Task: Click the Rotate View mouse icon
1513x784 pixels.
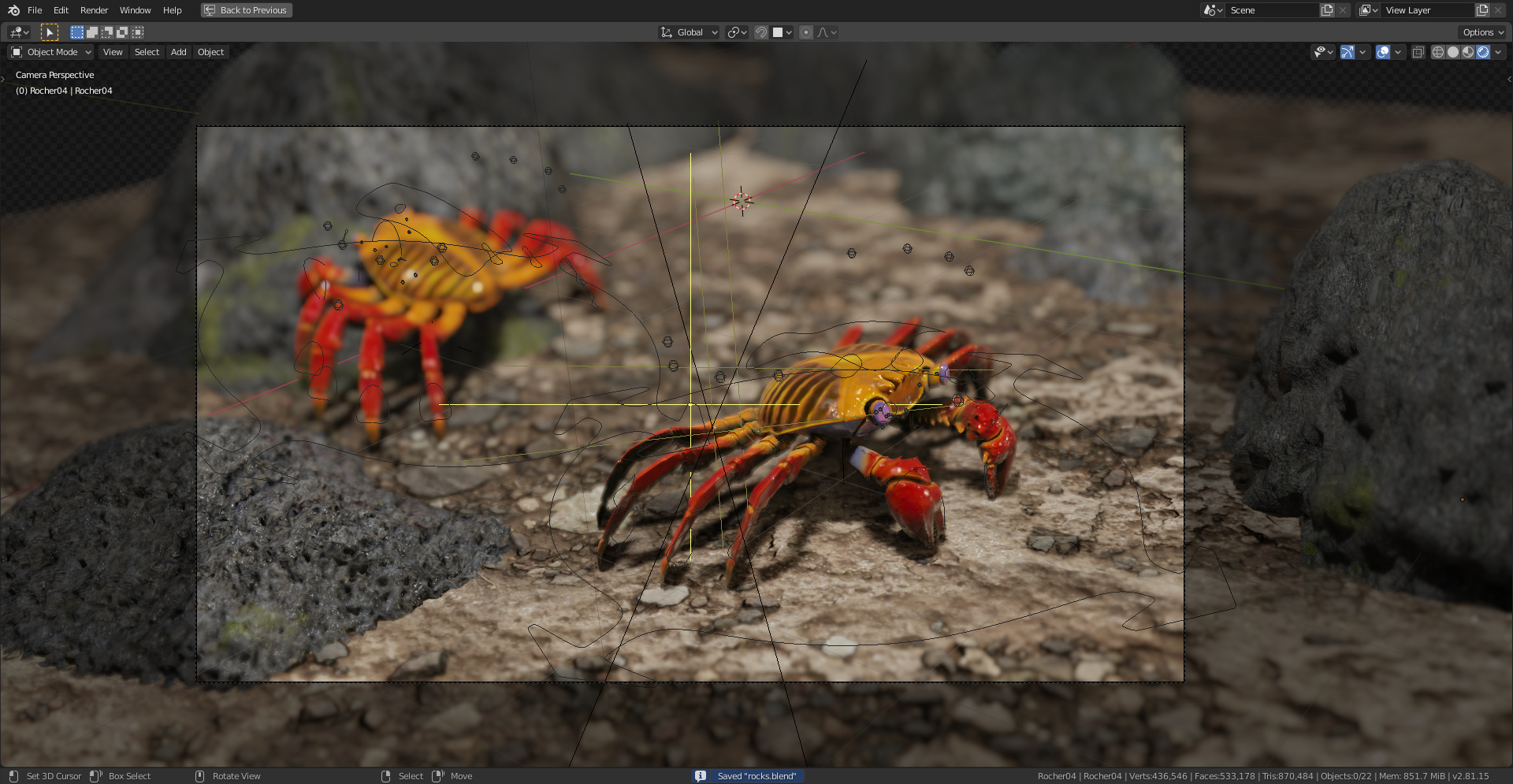Action: [199, 776]
